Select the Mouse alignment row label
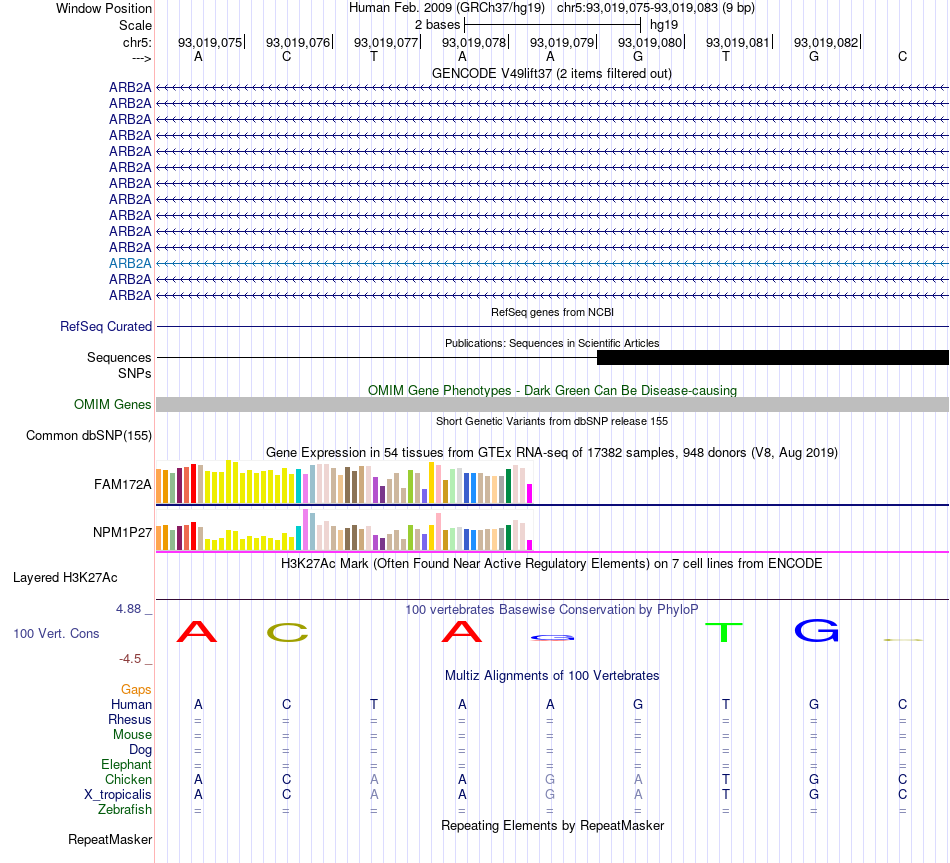 click(132, 735)
